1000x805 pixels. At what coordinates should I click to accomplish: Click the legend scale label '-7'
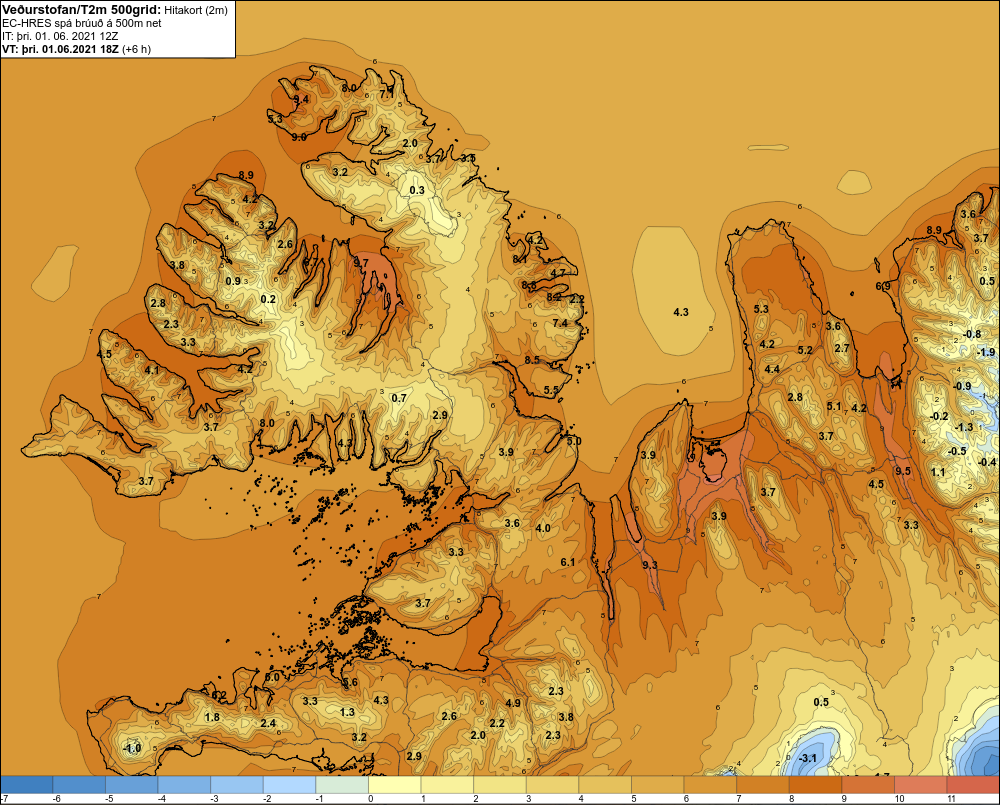[4, 799]
